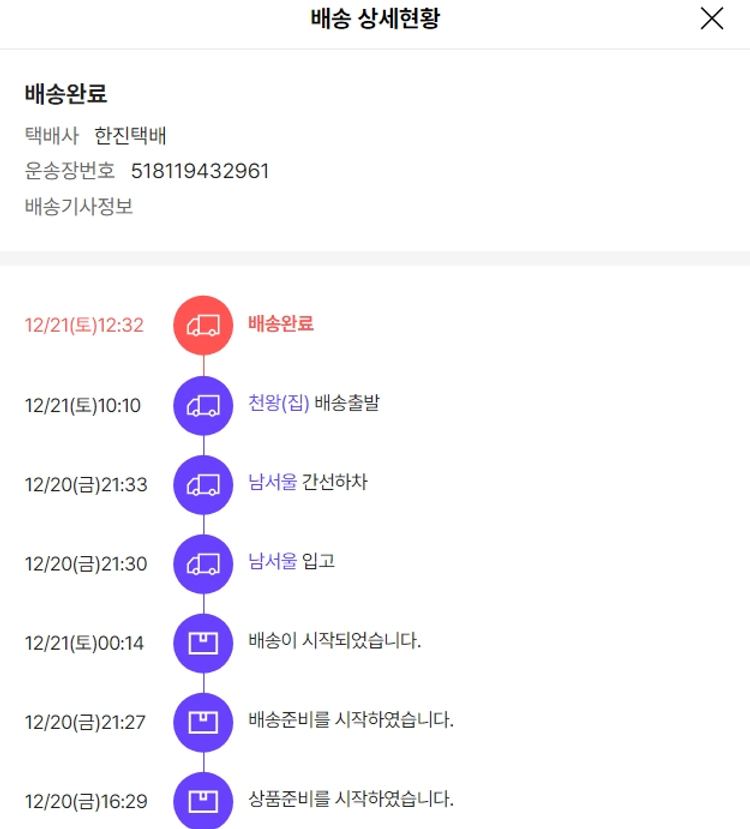Click the 배송이 시작되었습니다. status text
This screenshot has width=750, height=829.
[x=334, y=641]
